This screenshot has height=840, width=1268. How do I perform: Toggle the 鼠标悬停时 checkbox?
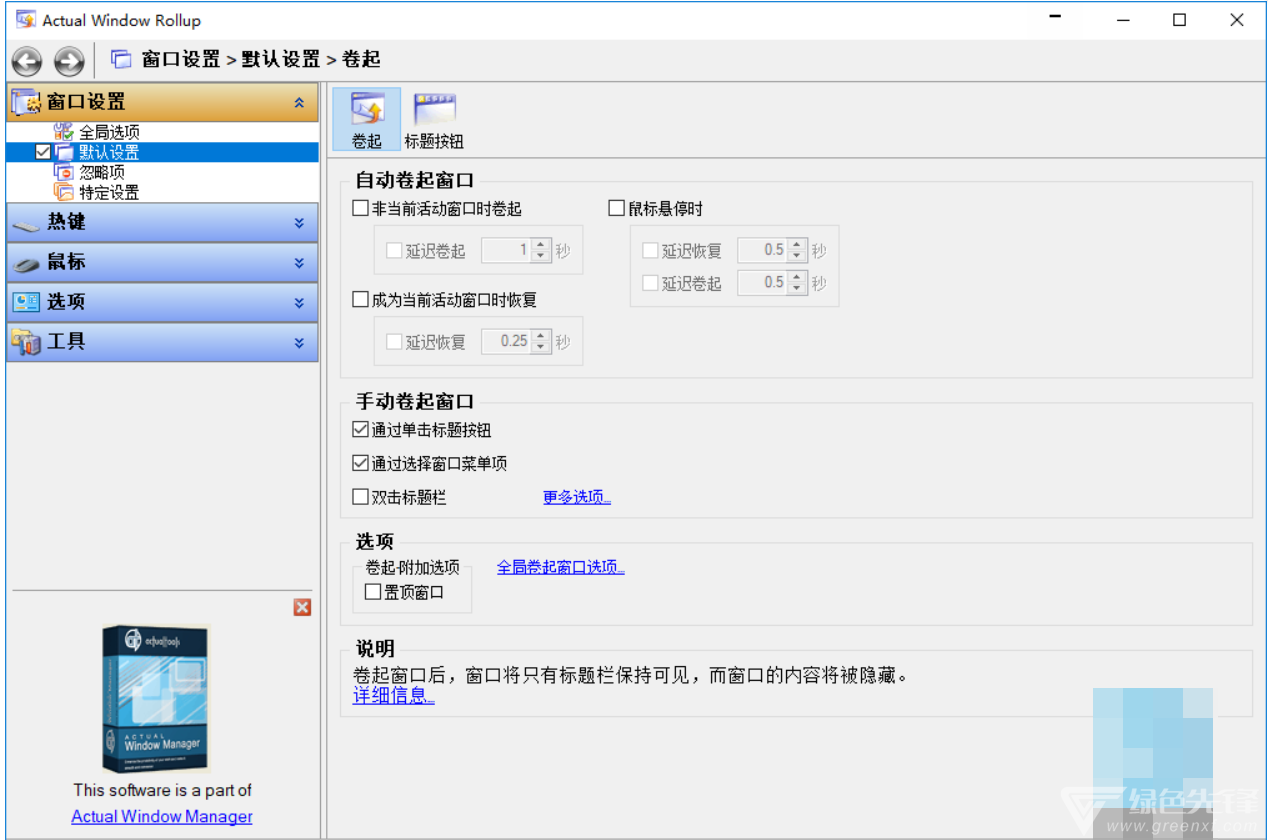[x=617, y=209]
